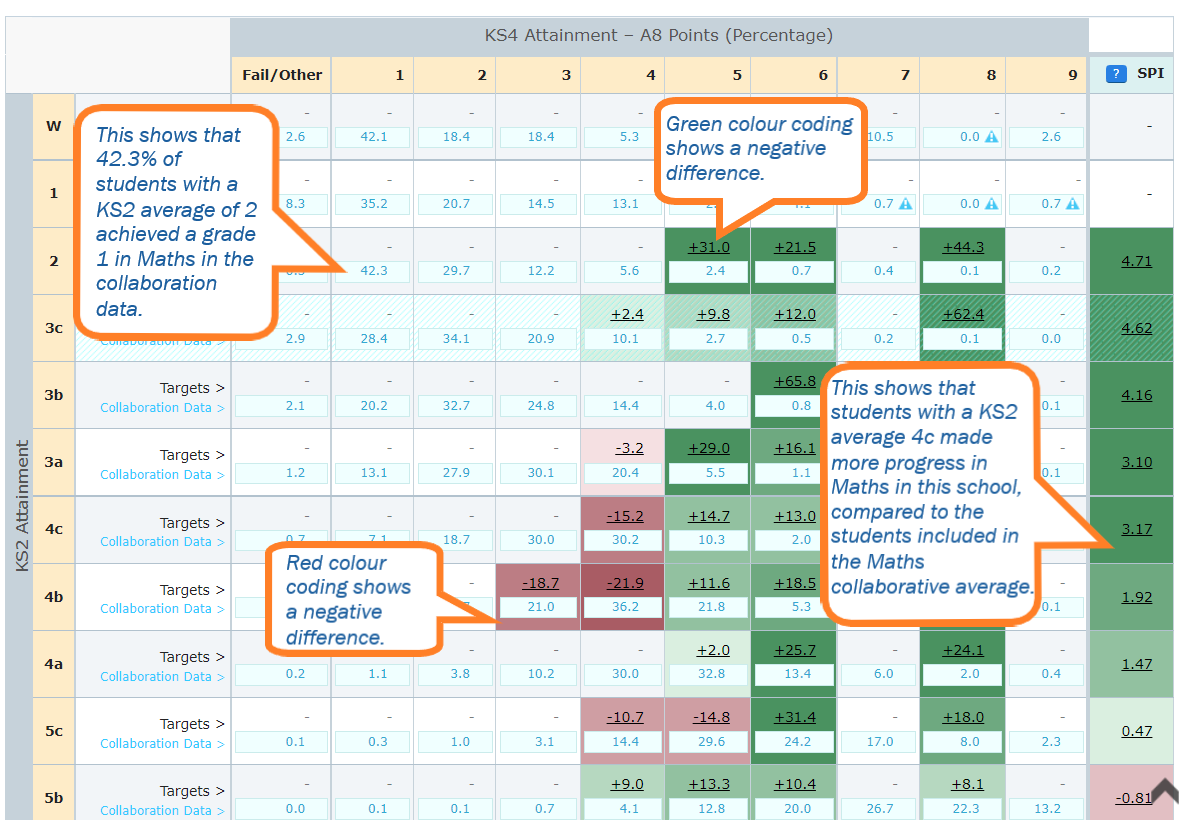Click the warning triangle beside 0.7 under grade 9
This screenshot has height=820, width=1180.
pos(1073,204)
